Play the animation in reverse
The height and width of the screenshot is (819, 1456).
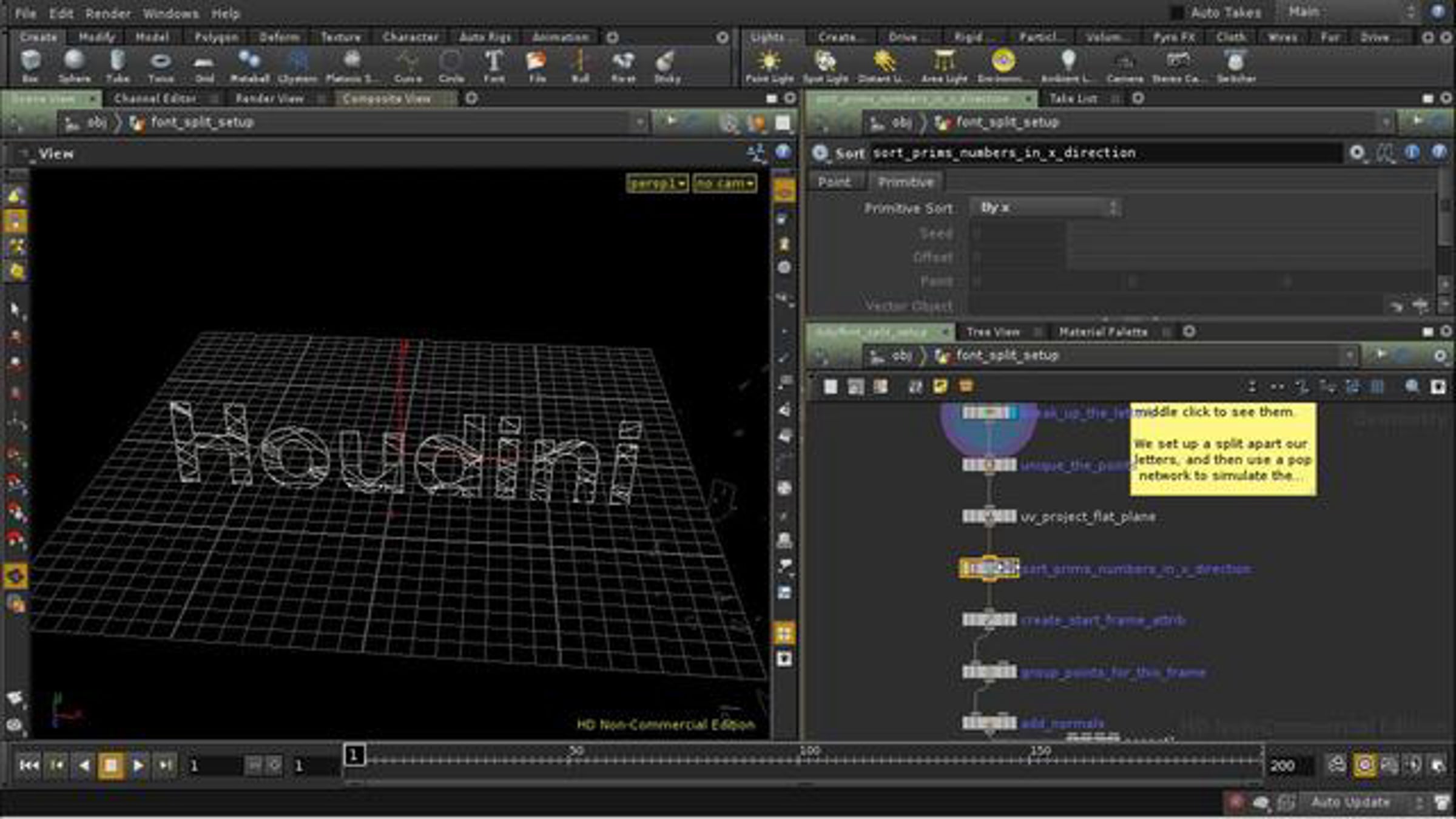point(84,765)
